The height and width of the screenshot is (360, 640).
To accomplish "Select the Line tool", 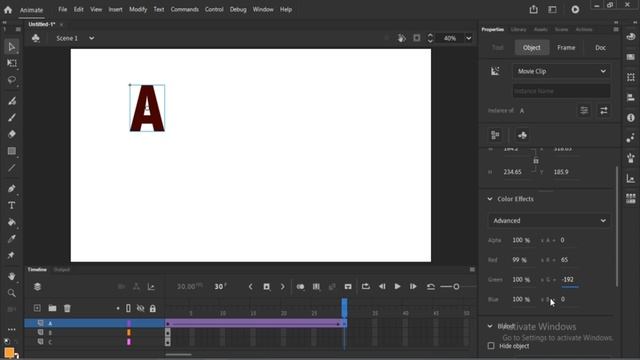I will click(x=11, y=168).
